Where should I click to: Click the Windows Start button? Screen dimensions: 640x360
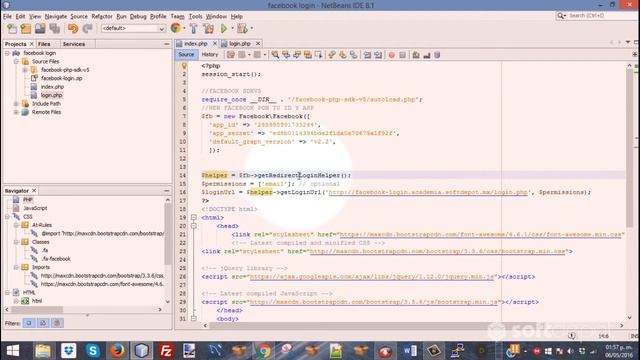(13, 351)
